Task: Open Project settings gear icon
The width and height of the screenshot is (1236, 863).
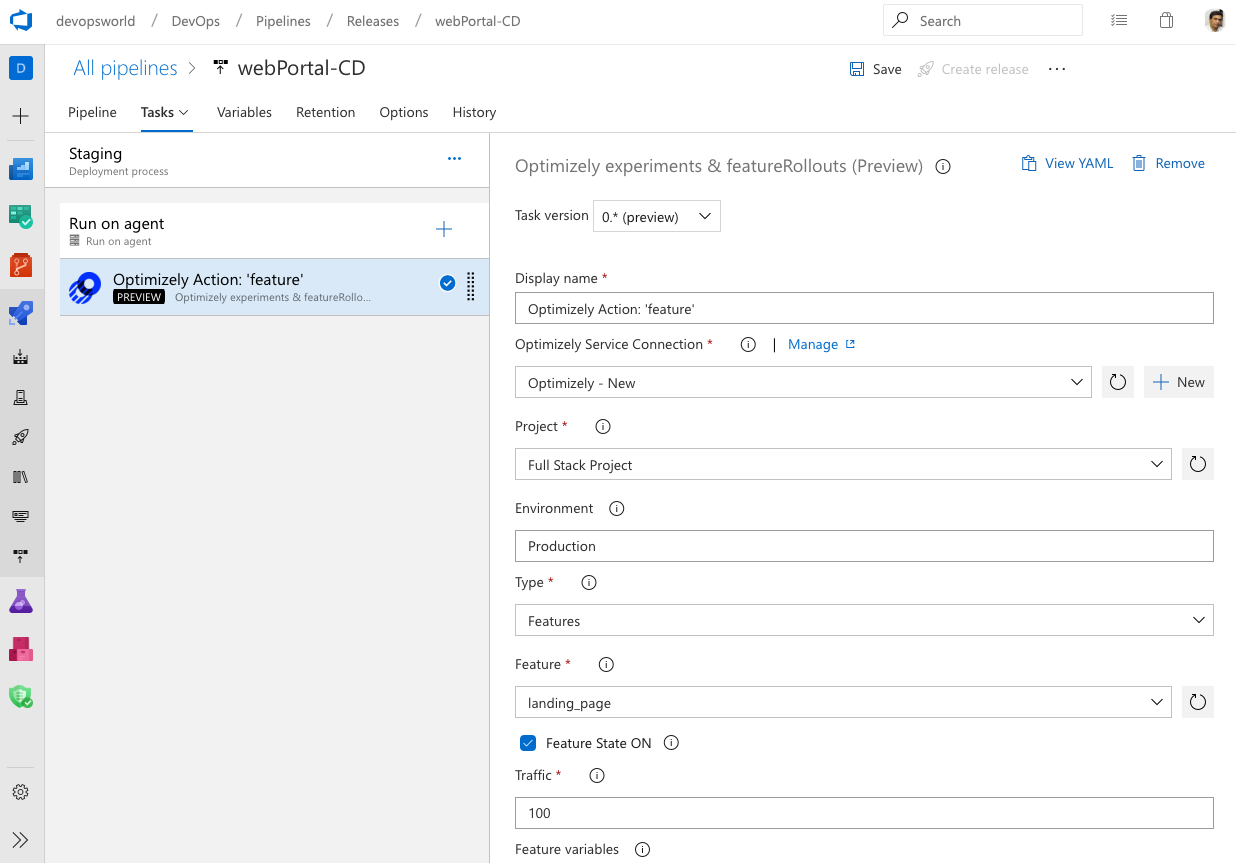Action: pos(21,792)
